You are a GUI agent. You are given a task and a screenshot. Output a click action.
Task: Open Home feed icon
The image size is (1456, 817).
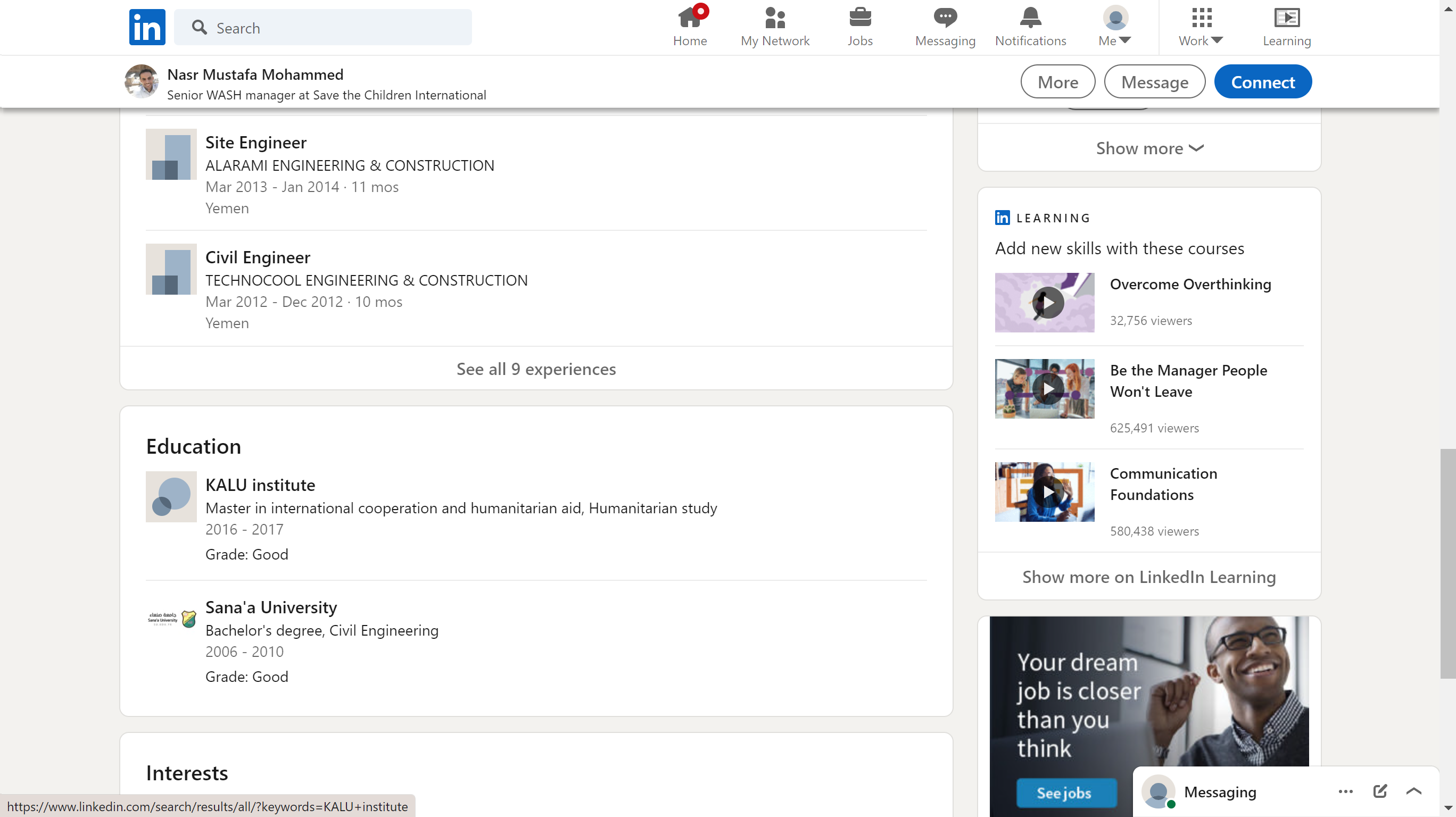(x=690, y=19)
